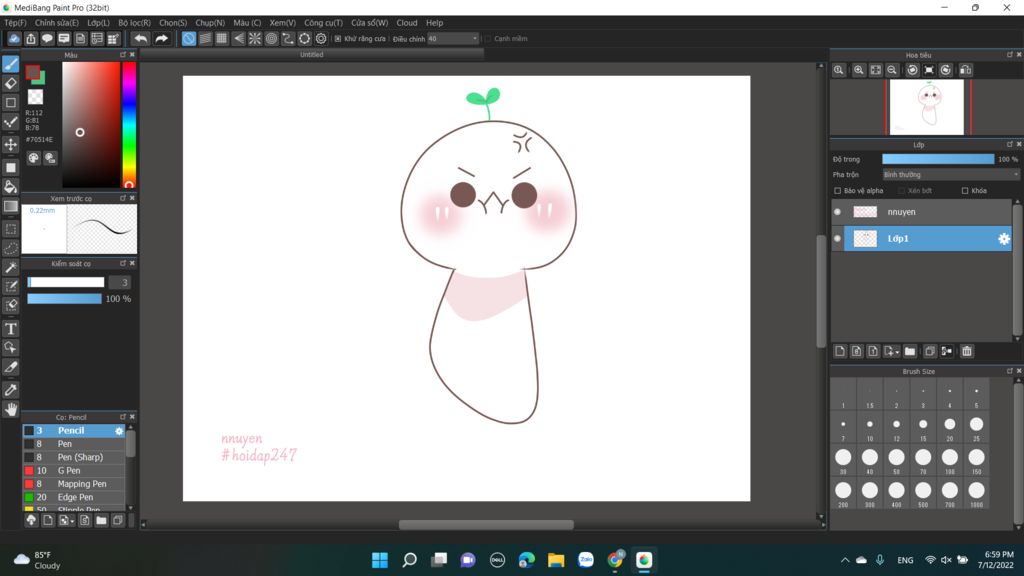The width and height of the screenshot is (1024, 576).
Task: Select the Gradient tool
Action: click(x=10, y=206)
